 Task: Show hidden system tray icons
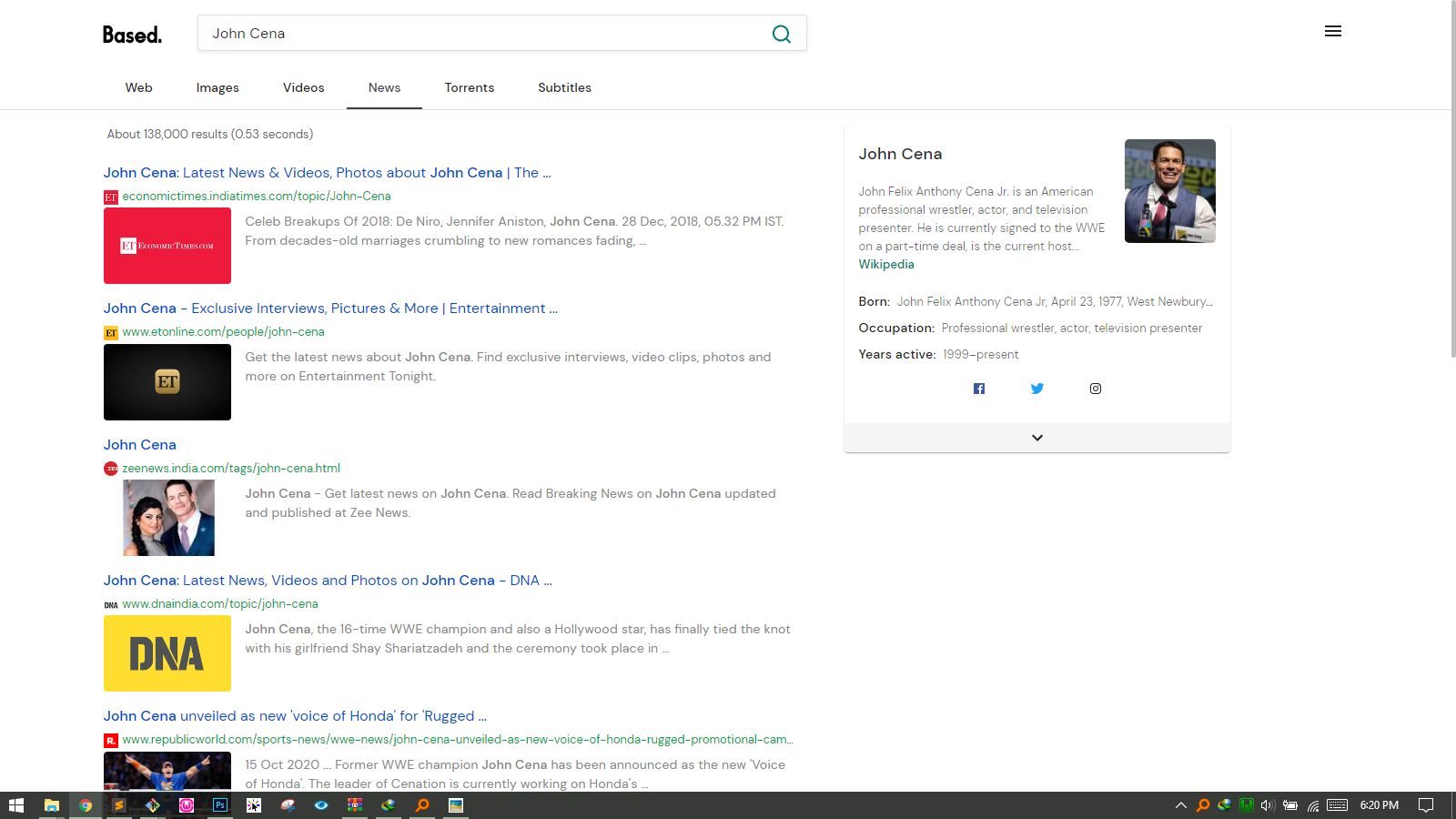point(1180,805)
